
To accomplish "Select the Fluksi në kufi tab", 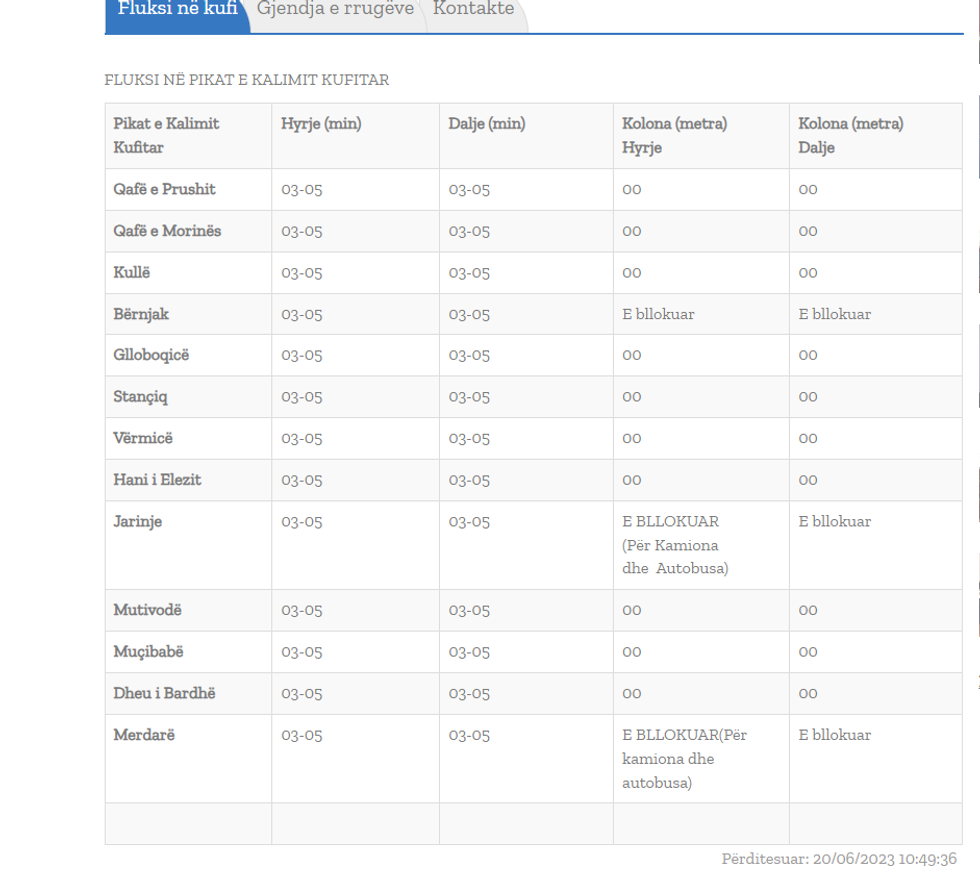I will point(177,10).
